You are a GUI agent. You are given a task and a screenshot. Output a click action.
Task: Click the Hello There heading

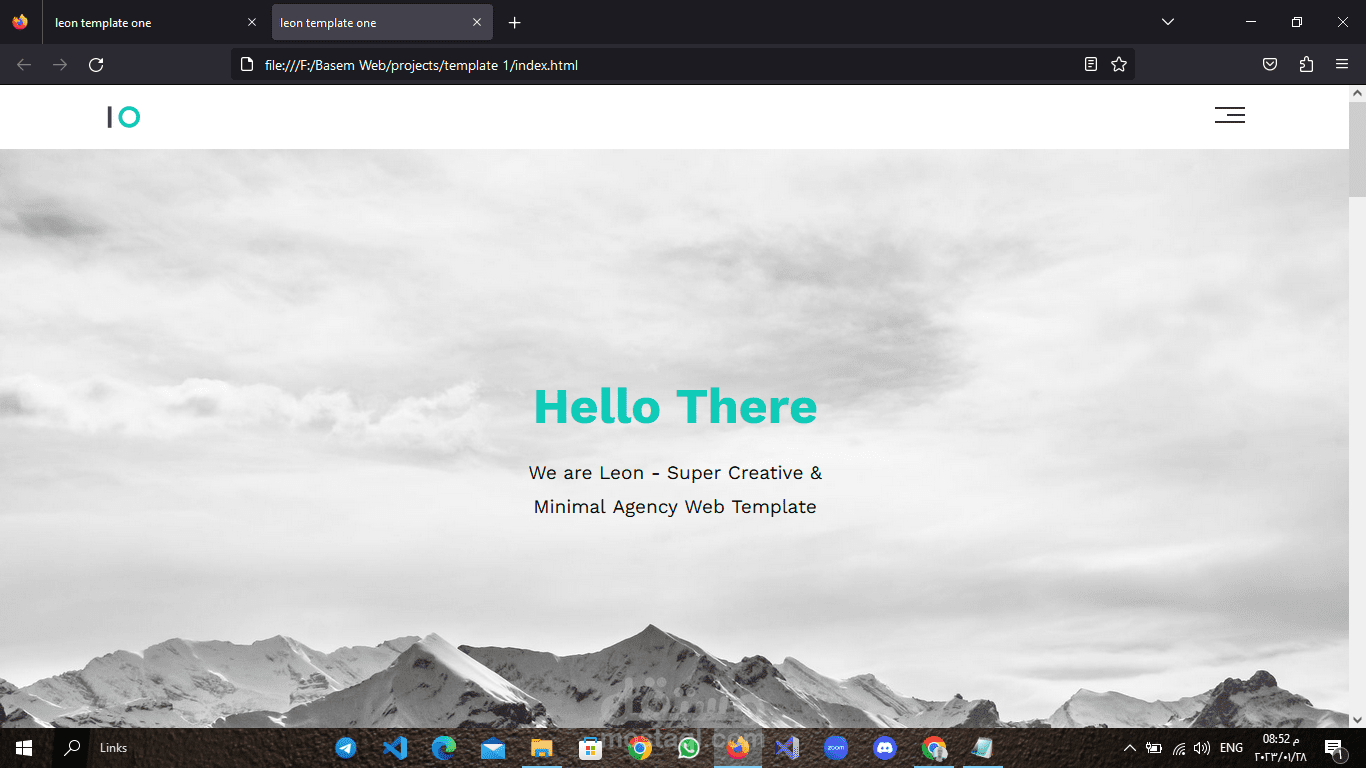pos(675,407)
